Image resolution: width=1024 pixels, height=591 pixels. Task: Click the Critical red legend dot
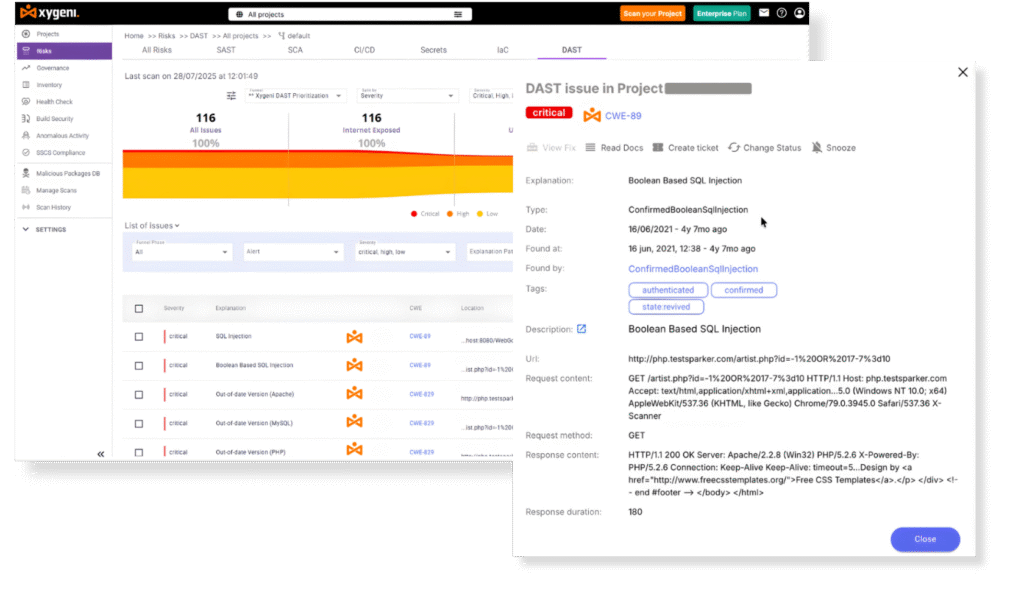414,214
